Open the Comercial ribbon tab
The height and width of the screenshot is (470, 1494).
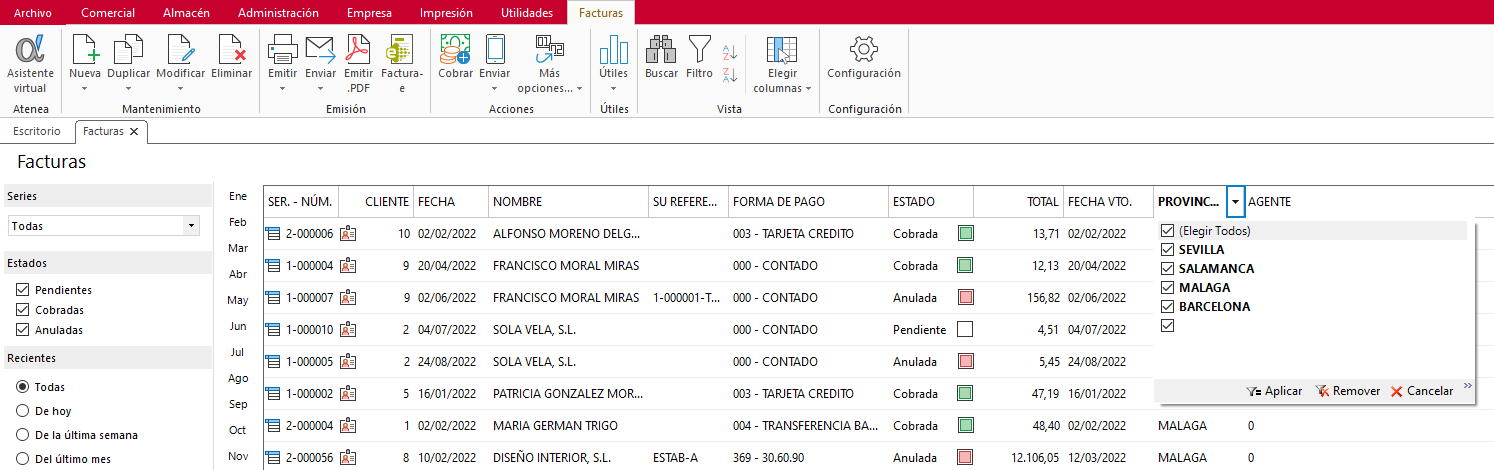pos(108,13)
